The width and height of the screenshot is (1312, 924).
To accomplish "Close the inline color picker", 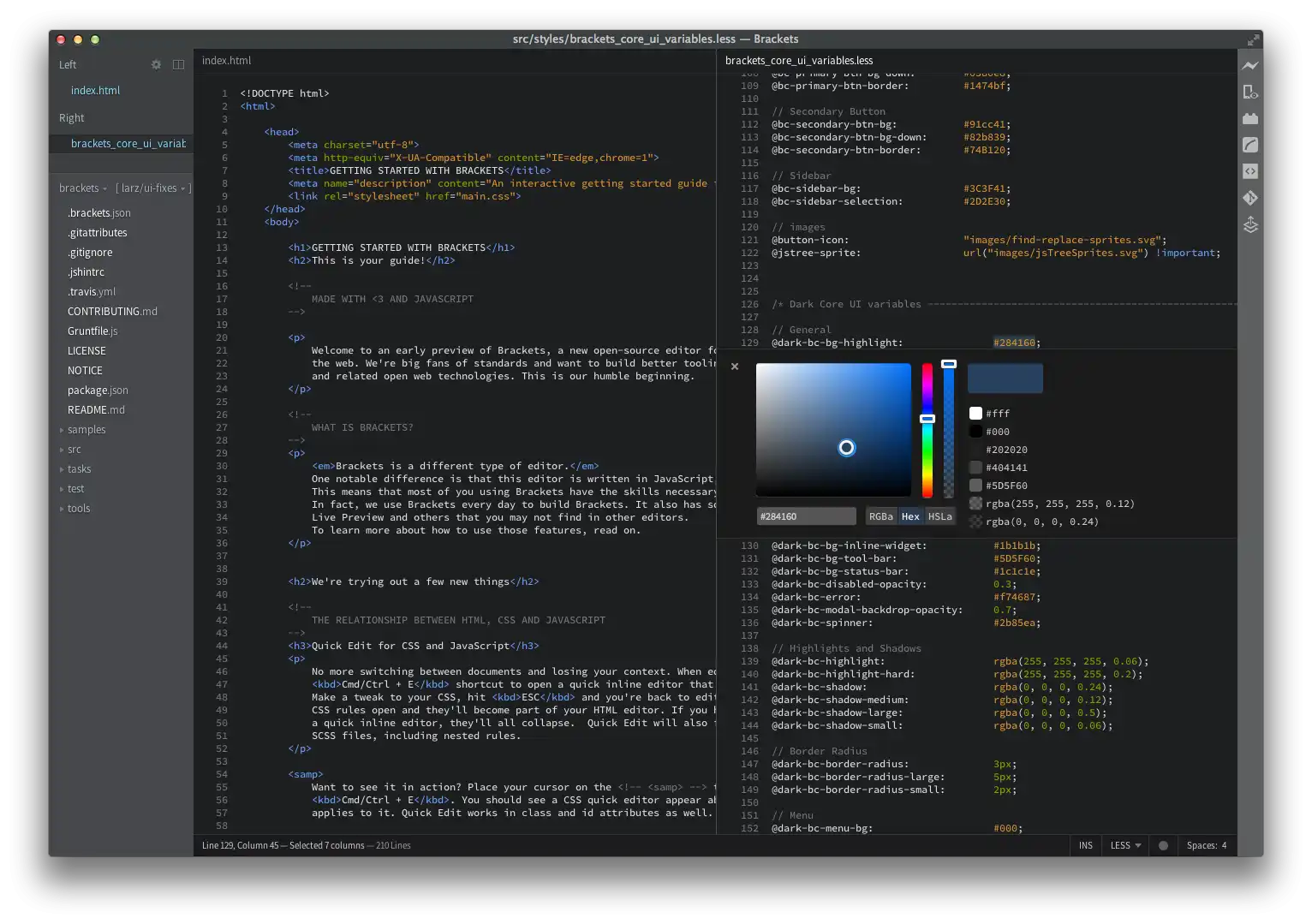I will coord(735,367).
